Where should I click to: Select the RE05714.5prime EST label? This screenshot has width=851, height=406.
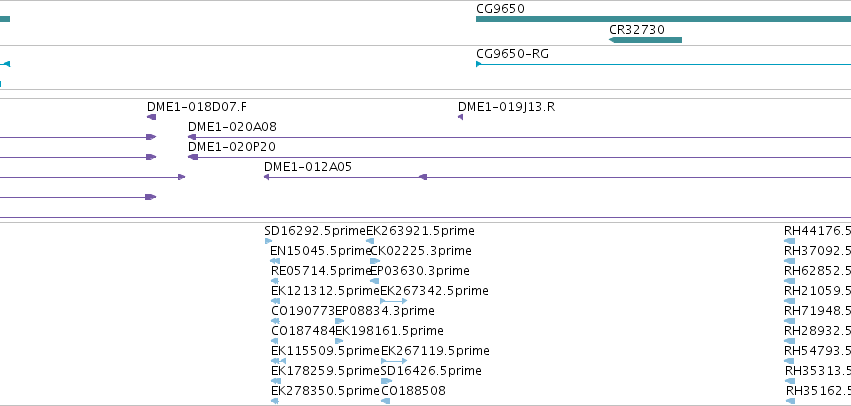(x=321, y=271)
